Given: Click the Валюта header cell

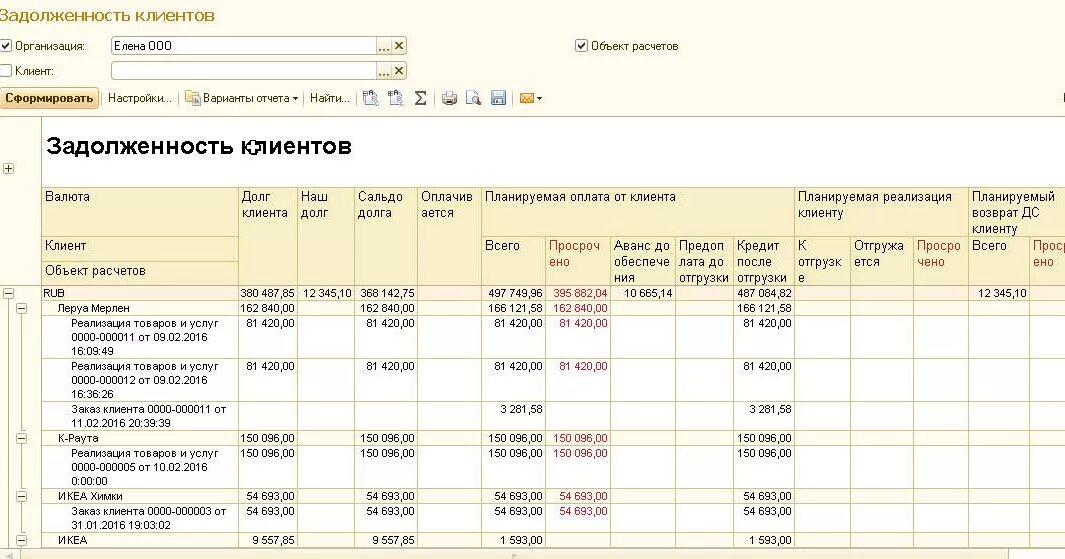Looking at the screenshot, I should 140,212.
